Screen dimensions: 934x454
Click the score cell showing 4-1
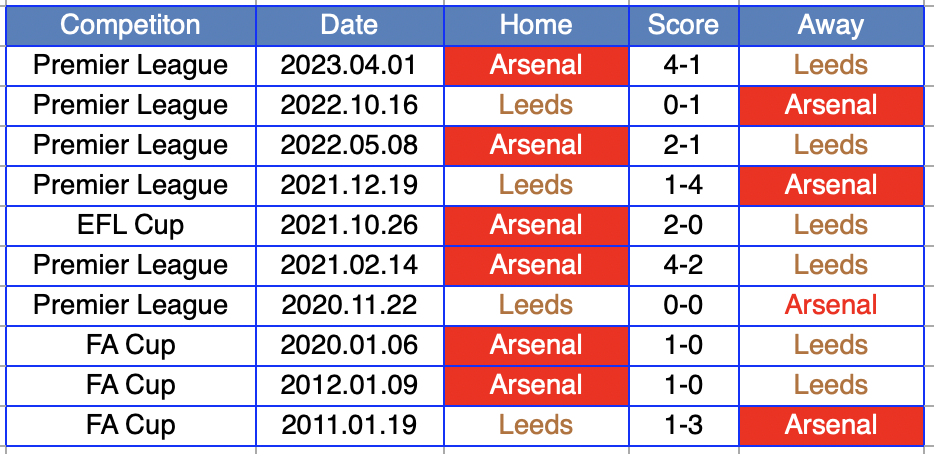684,66
